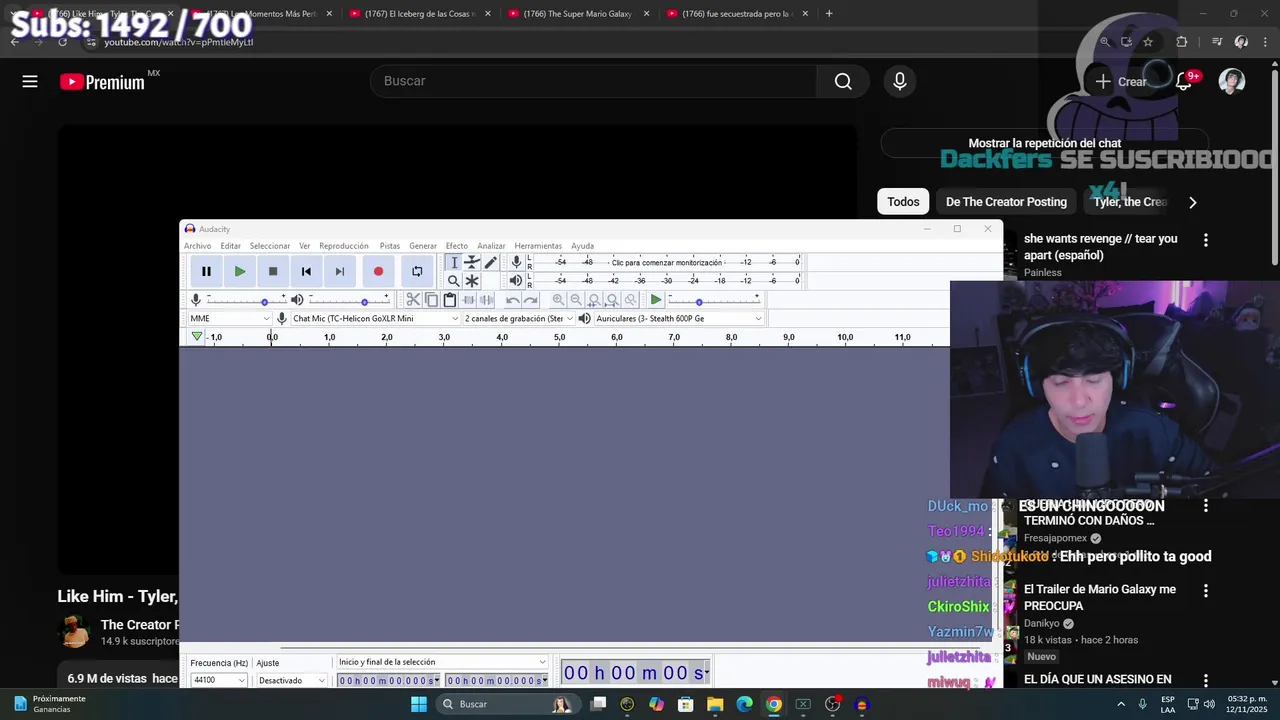Click the YouTube voice search microphone
1280x720 pixels.
coord(900,81)
